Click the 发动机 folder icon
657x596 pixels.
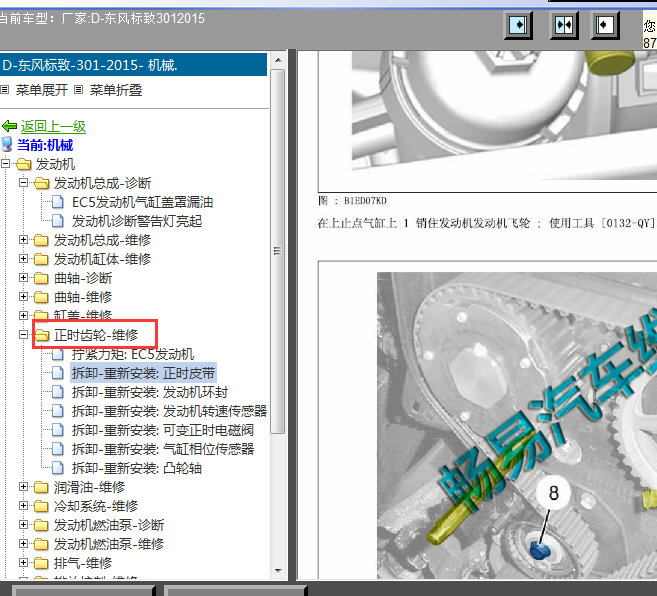23,164
